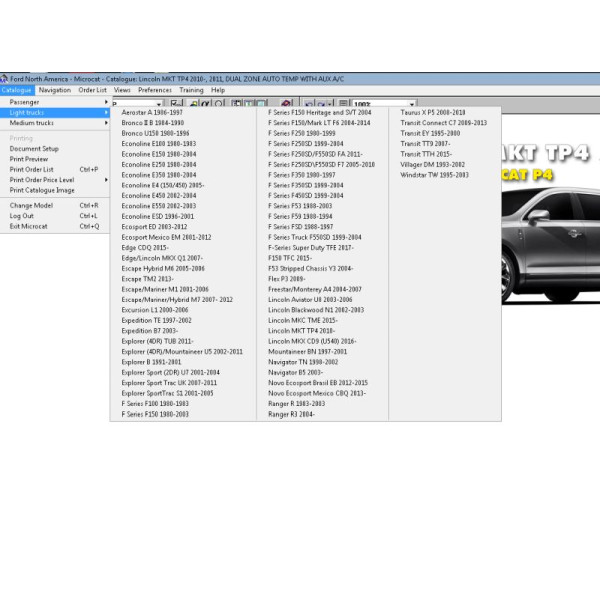Choose Print Preview menu entry

[x=29, y=159]
